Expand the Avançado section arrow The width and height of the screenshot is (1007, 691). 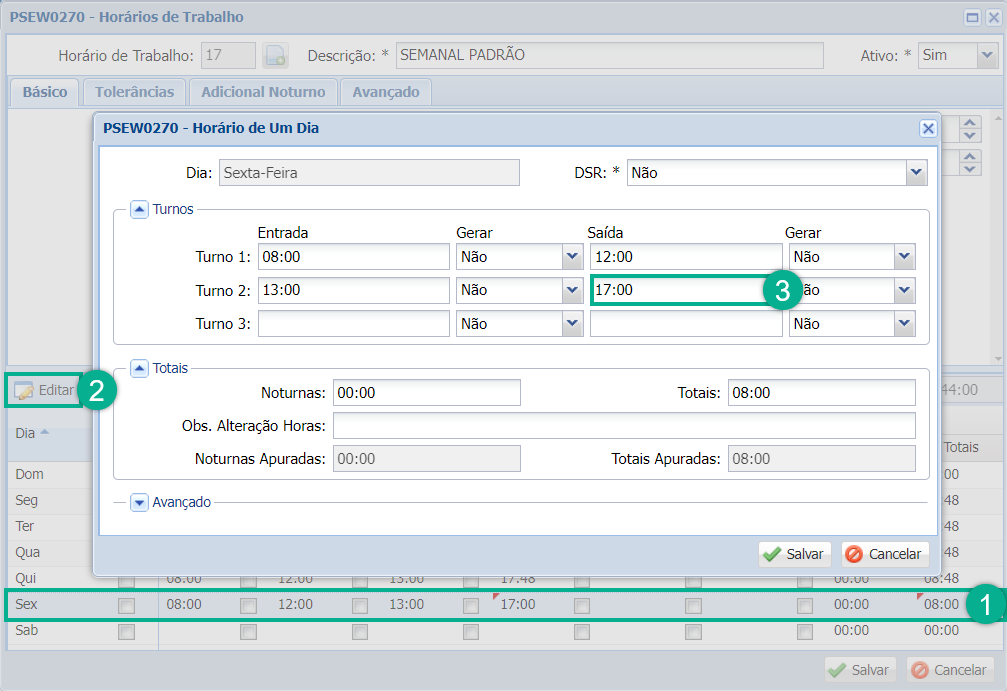tap(139, 502)
